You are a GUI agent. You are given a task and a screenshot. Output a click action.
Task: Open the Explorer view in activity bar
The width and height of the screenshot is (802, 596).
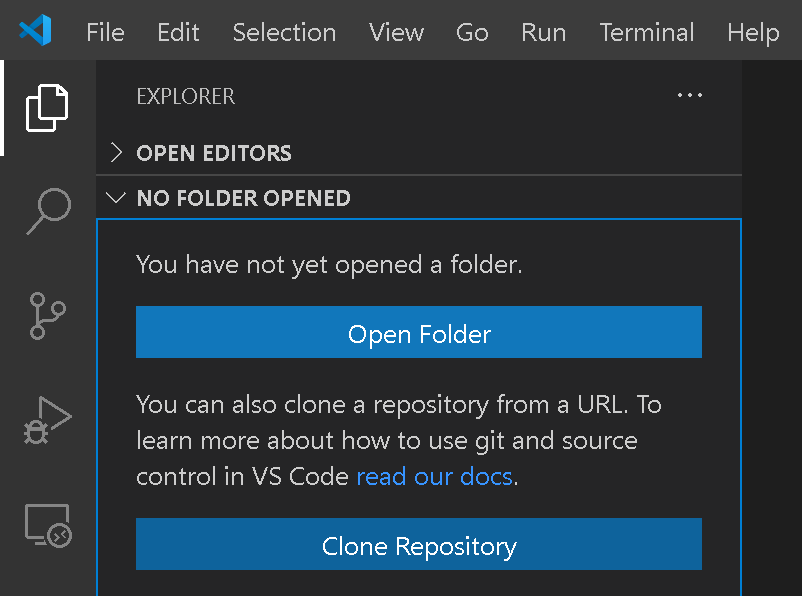tap(47, 108)
